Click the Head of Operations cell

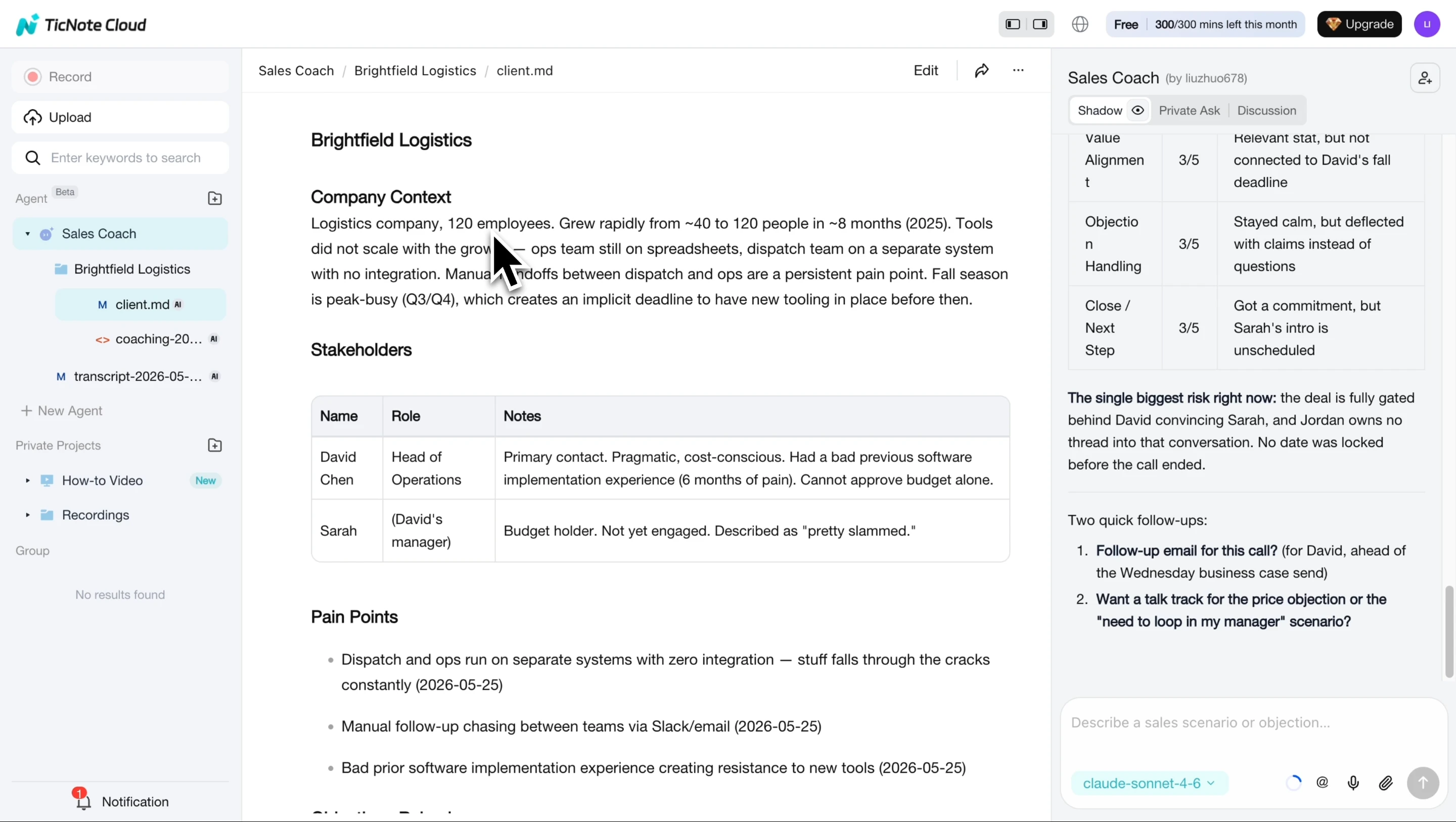pyautogui.click(x=439, y=468)
